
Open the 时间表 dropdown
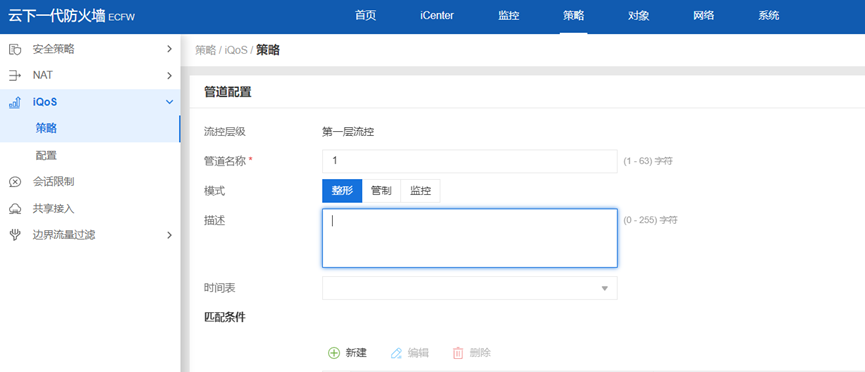469,288
